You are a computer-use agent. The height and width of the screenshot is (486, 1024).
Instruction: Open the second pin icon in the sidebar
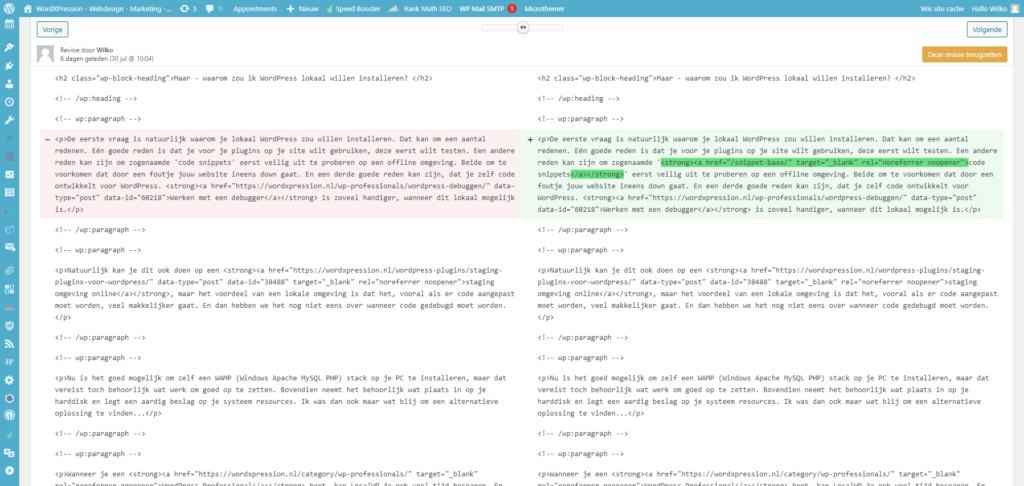(x=9, y=66)
